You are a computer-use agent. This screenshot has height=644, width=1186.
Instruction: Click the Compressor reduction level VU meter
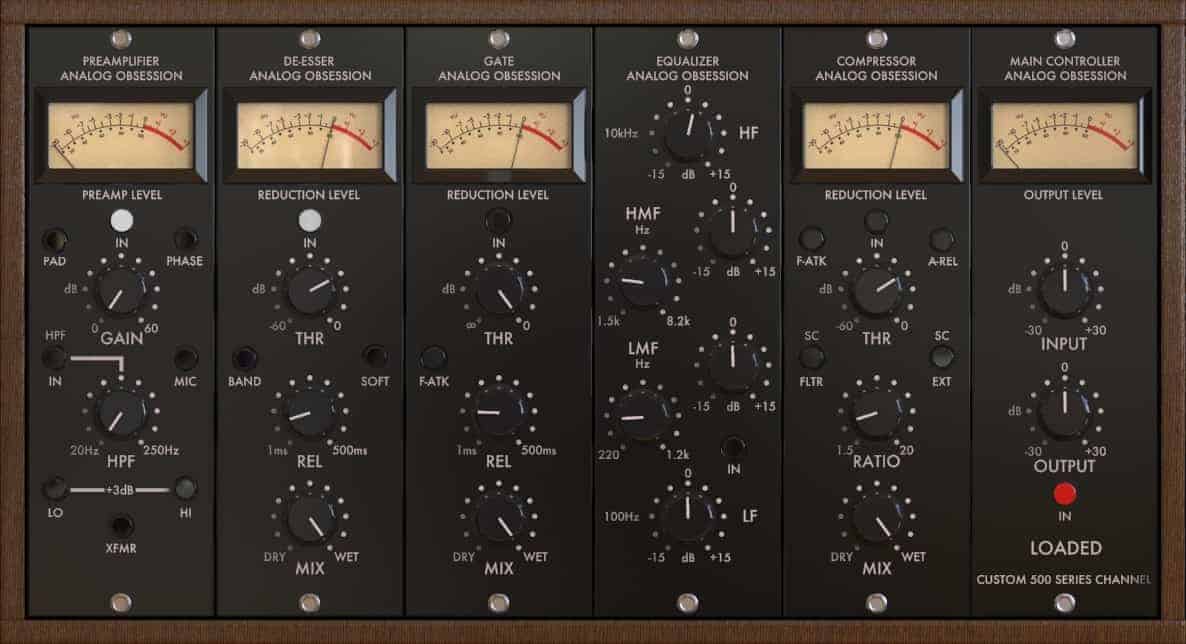point(876,137)
